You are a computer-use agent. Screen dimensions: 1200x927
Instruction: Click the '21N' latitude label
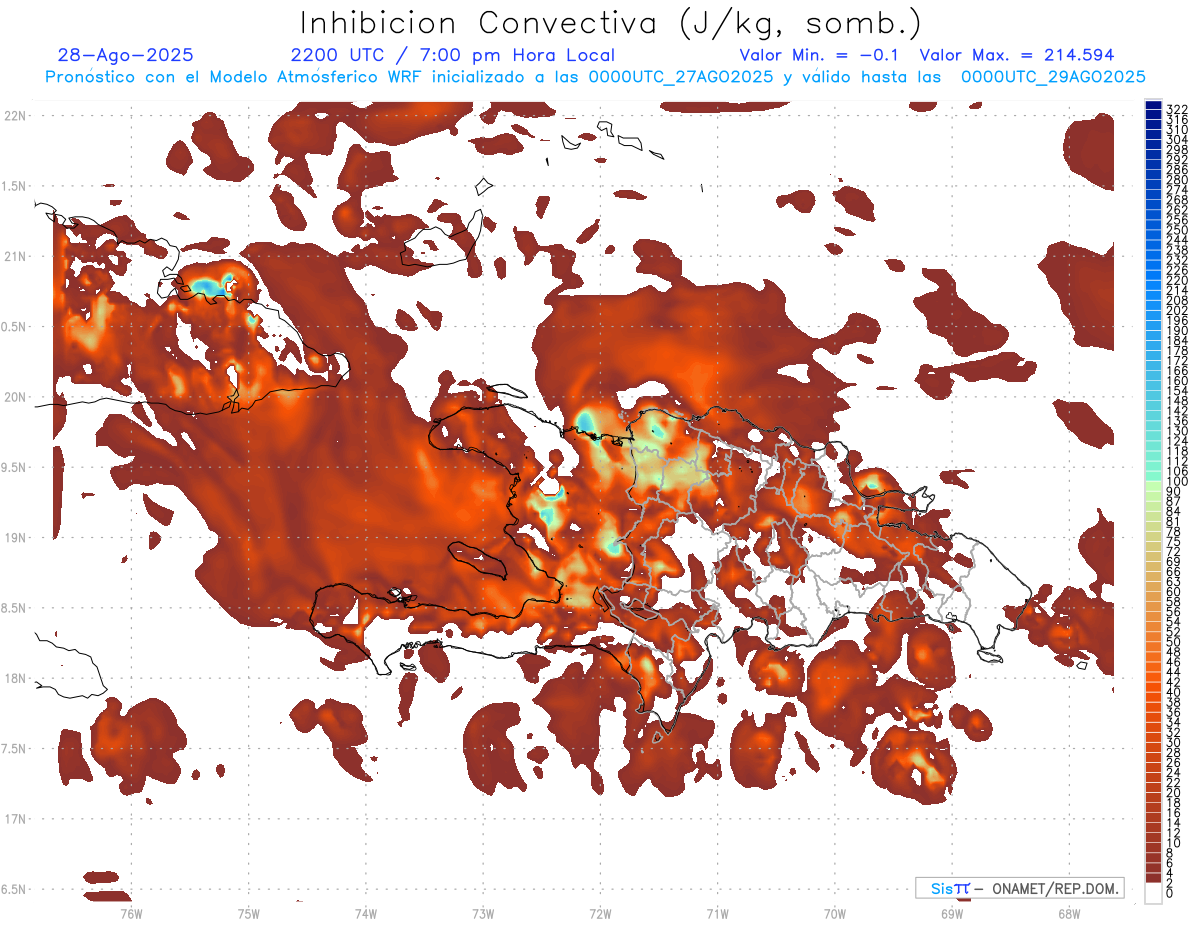pos(15,256)
